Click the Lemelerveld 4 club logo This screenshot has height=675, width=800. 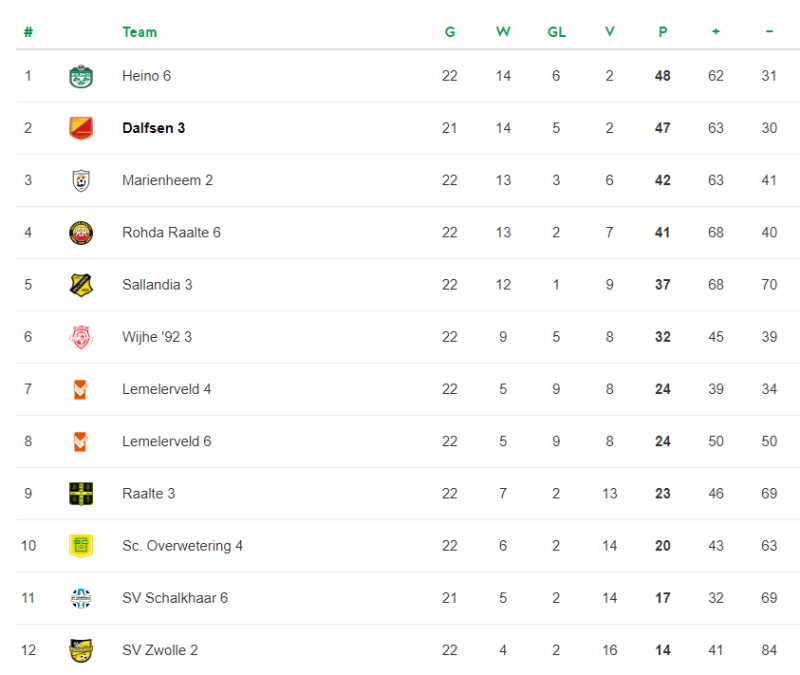click(x=81, y=389)
